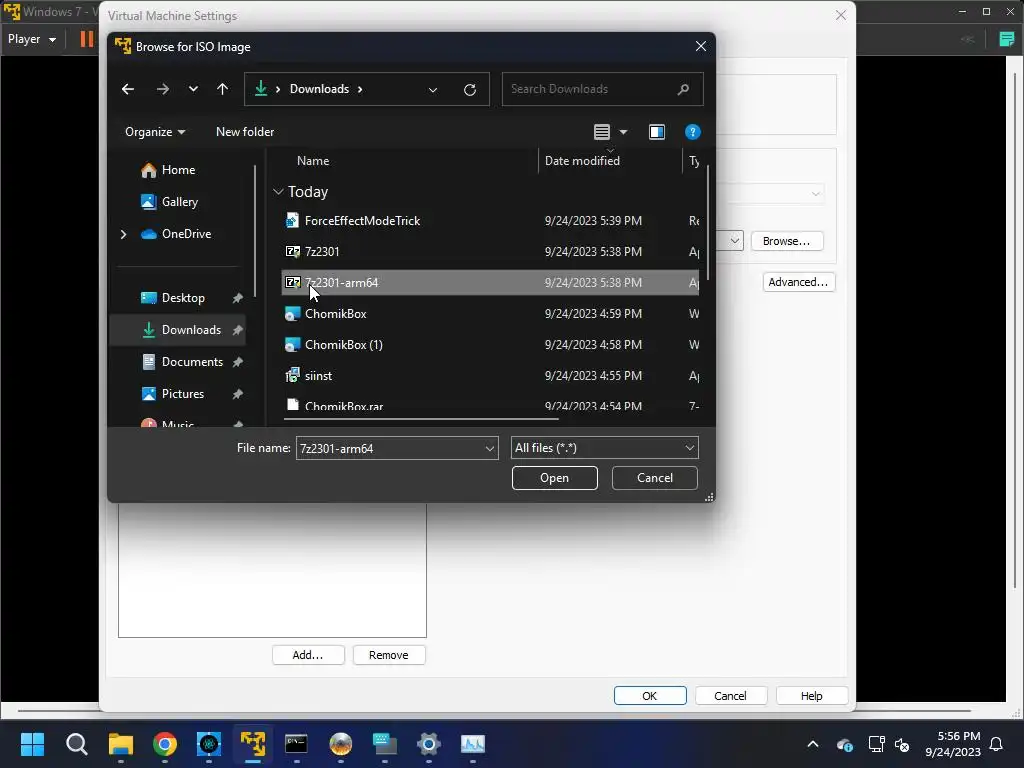The image size is (1024, 768).
Task: Collapse the Today group
Action: (x=278, y=191)
